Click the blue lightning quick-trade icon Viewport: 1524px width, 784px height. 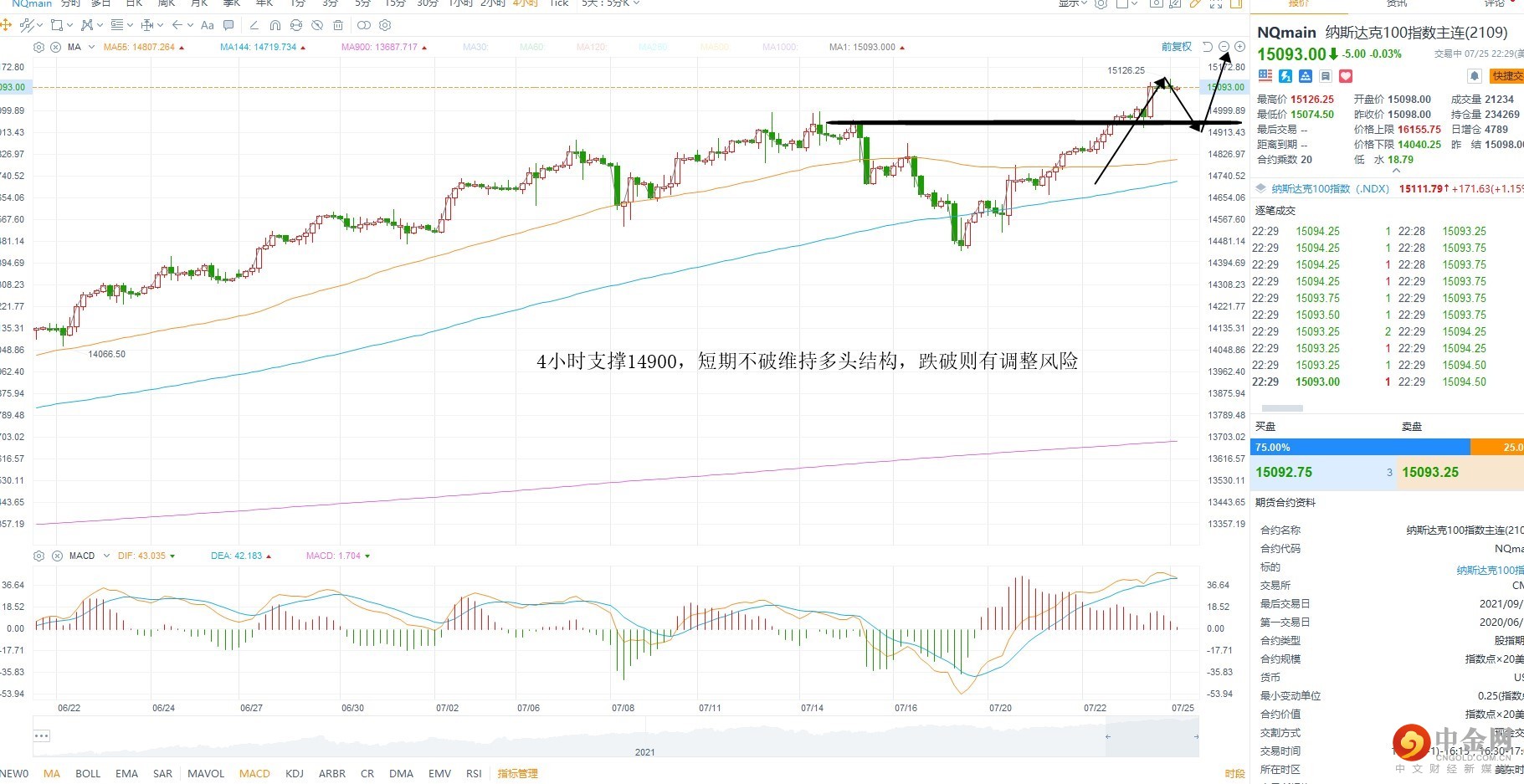[1285, 76]
